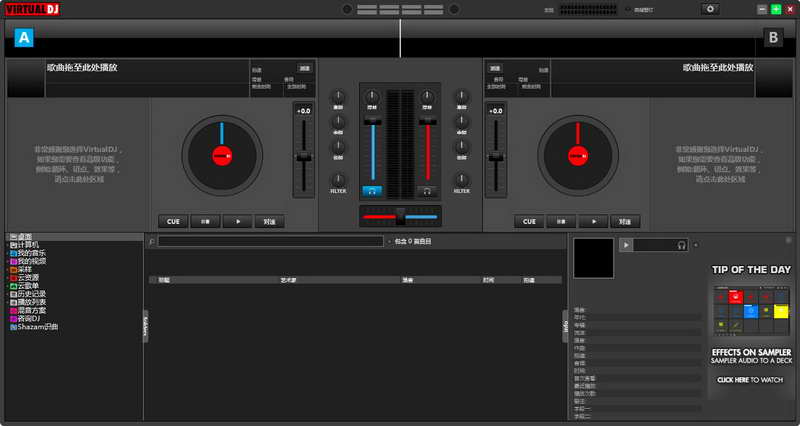Screen dimensions: 800x426
Task: Click the Tip of the Day sampler thumbnail
Action: (751, 310)
